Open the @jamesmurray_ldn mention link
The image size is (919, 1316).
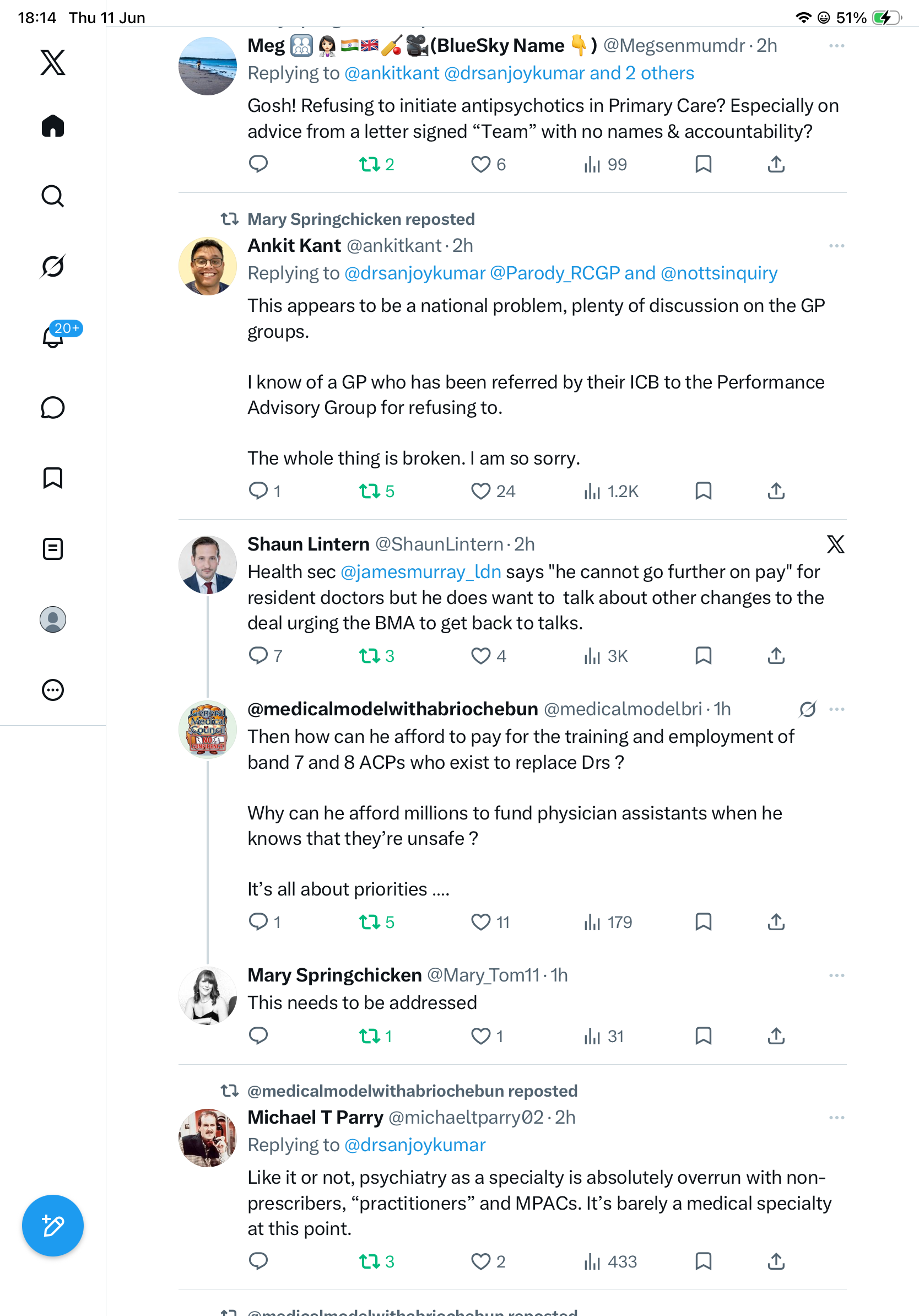420,571
